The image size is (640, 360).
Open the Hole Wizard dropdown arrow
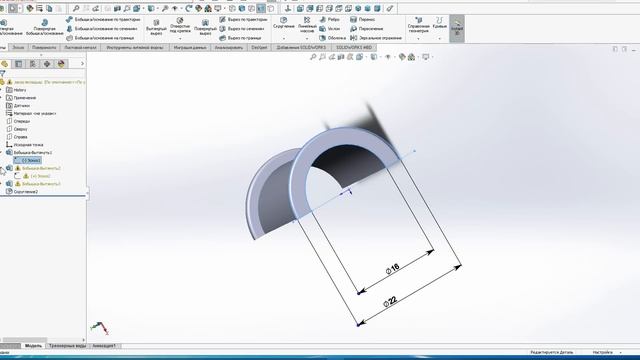click(180, 38)
